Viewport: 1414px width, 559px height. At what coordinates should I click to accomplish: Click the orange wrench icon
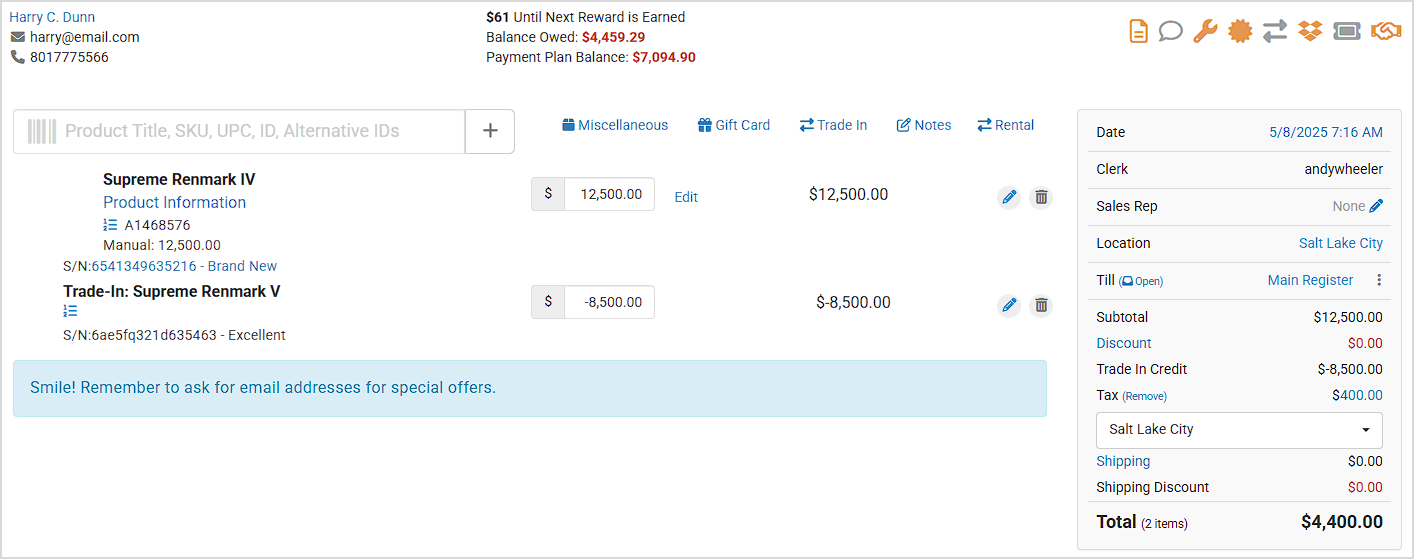1205,31
